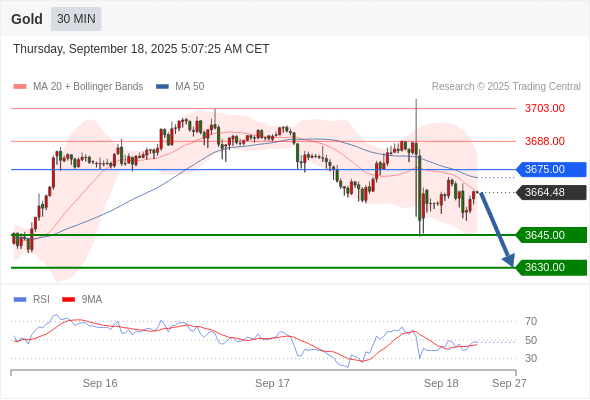Screen dimensions: 590x400
Task: Click the MA 20 Bollinger Bands legend swatch
Action: click(20, 87)
